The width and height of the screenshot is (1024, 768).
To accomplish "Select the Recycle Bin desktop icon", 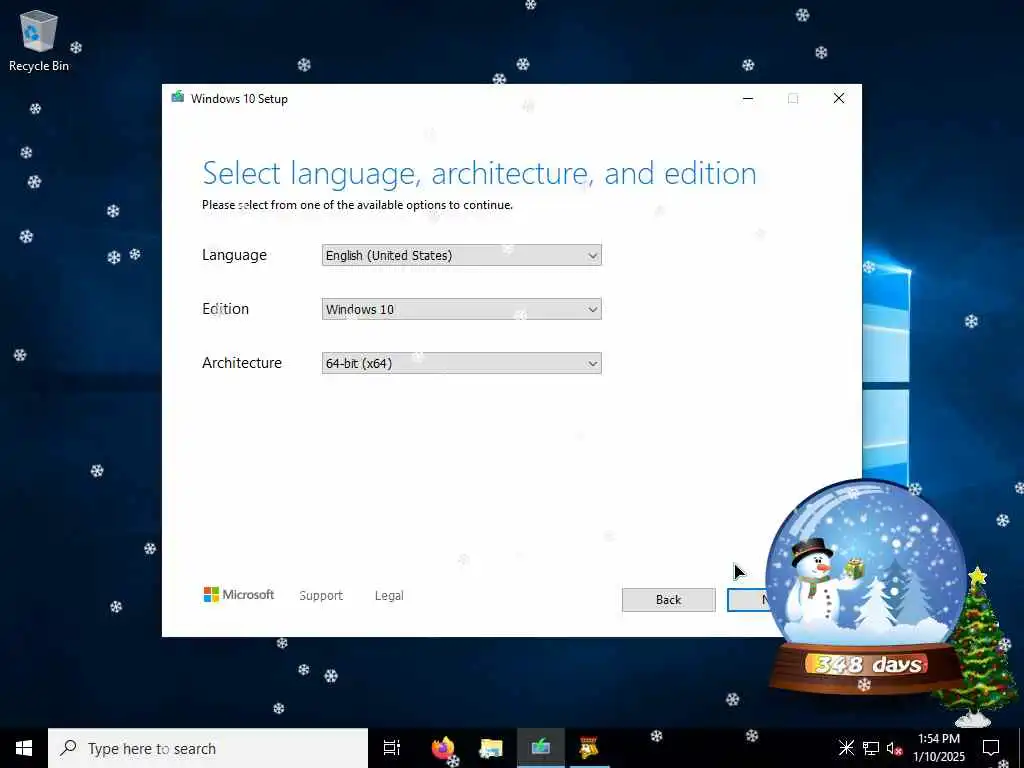I will [x=39, y=41].
